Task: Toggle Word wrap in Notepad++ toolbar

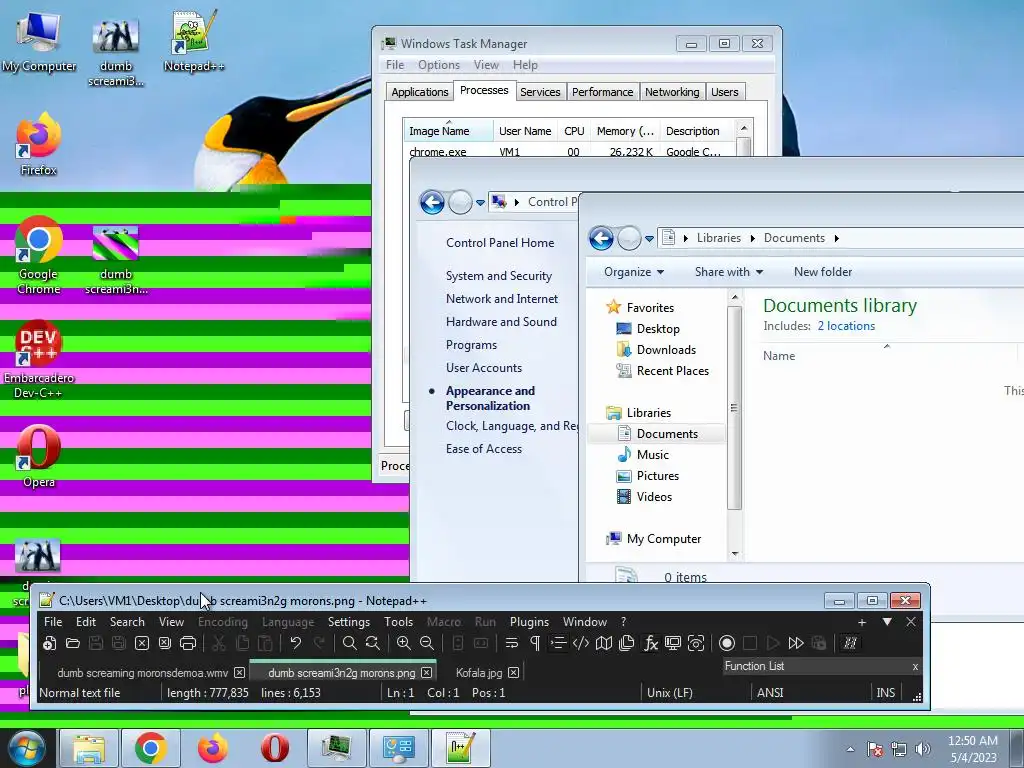Action: coord(511,643)
